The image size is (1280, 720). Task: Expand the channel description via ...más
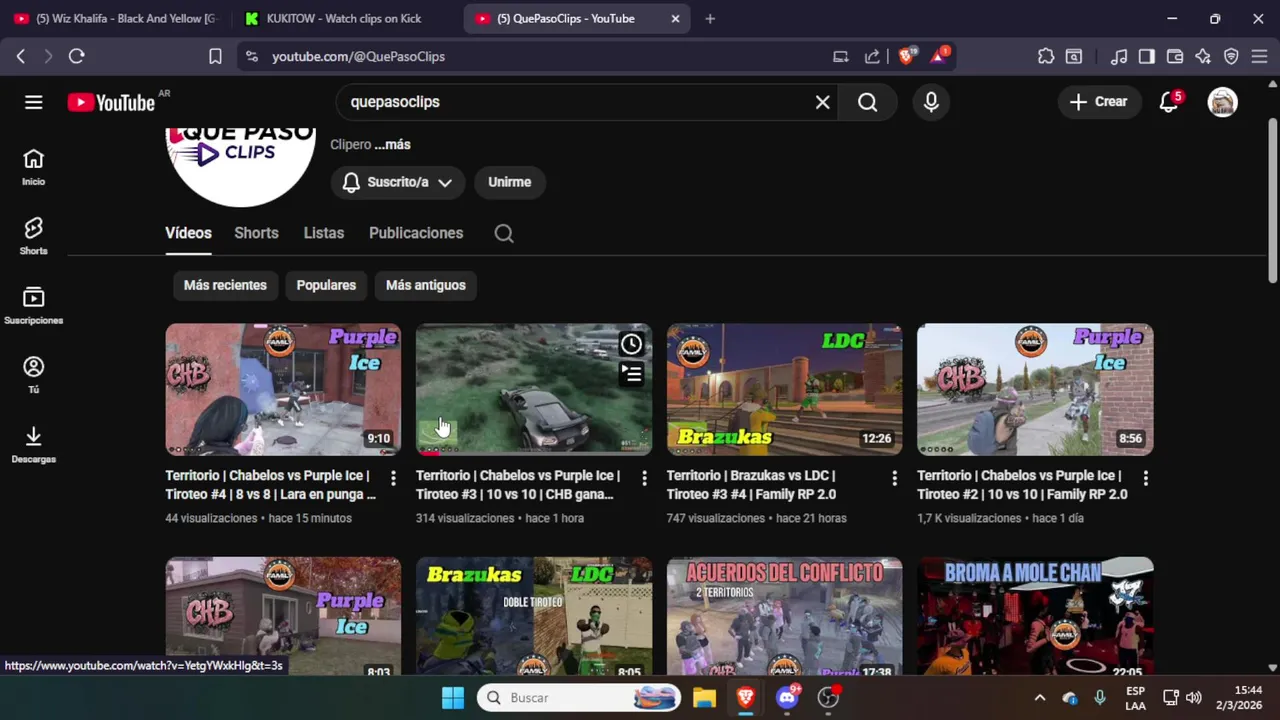392,145
